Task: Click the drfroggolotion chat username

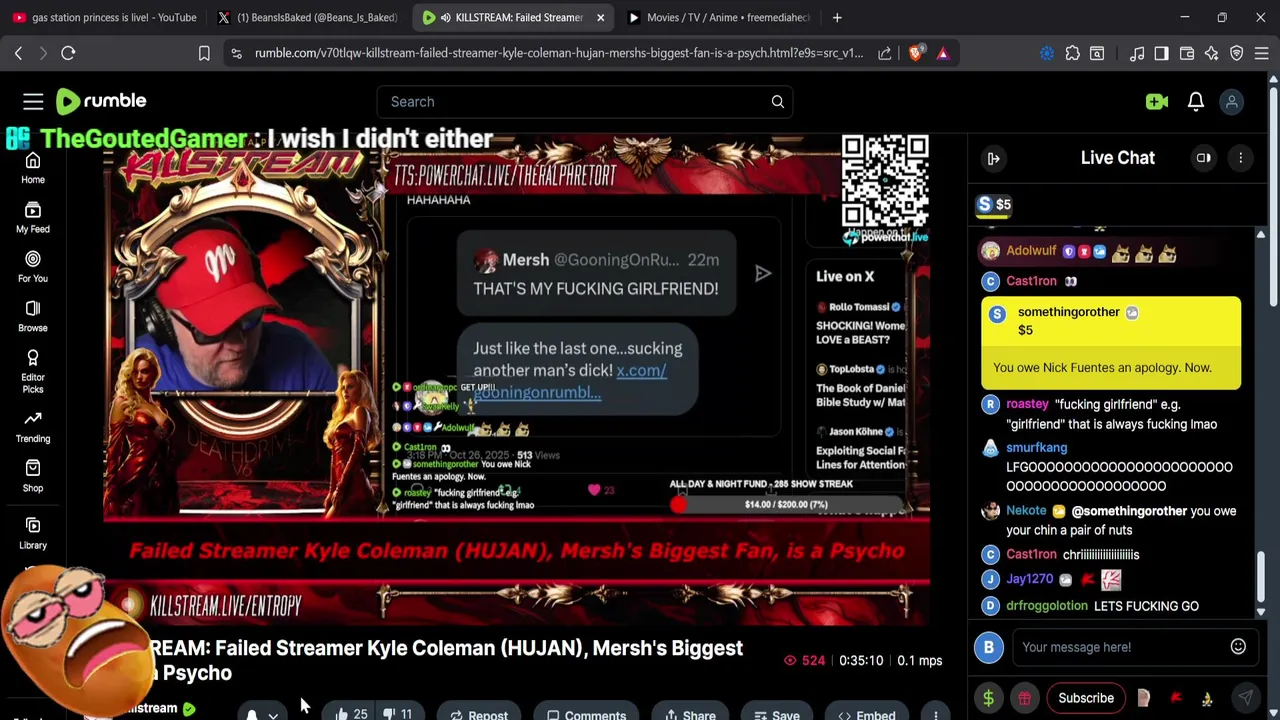Action: [1047, 606]
